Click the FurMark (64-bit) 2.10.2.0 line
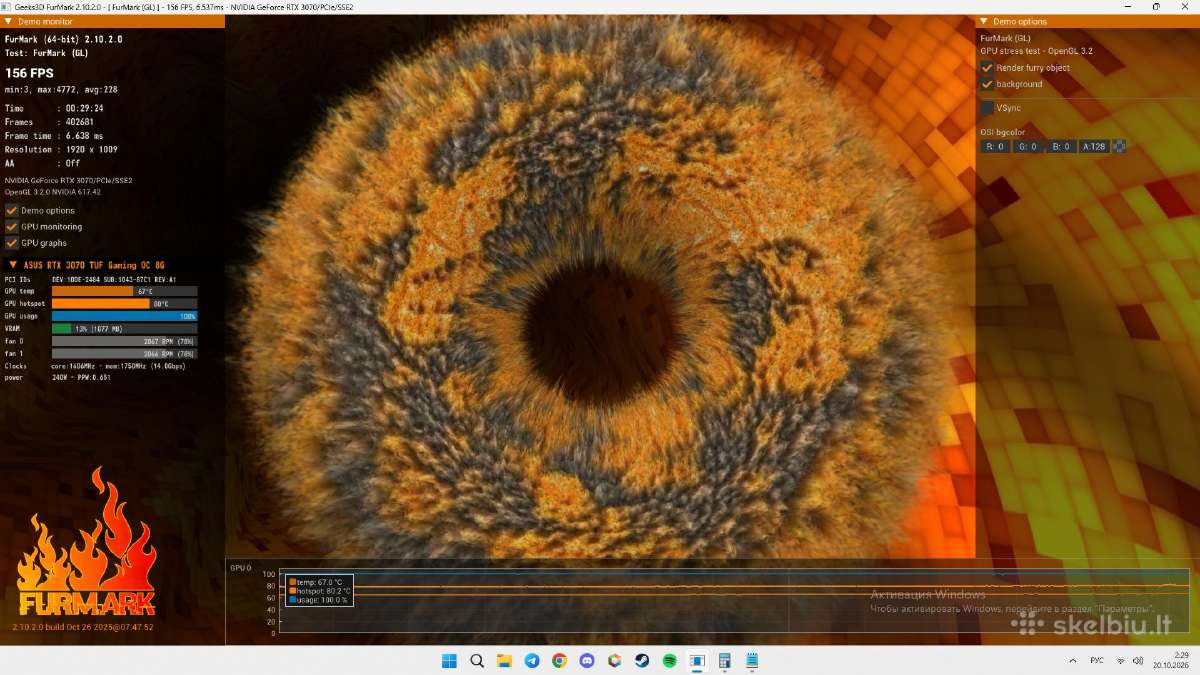The height and width of the screenshot is (675, 1200). [x=64, y=39]
